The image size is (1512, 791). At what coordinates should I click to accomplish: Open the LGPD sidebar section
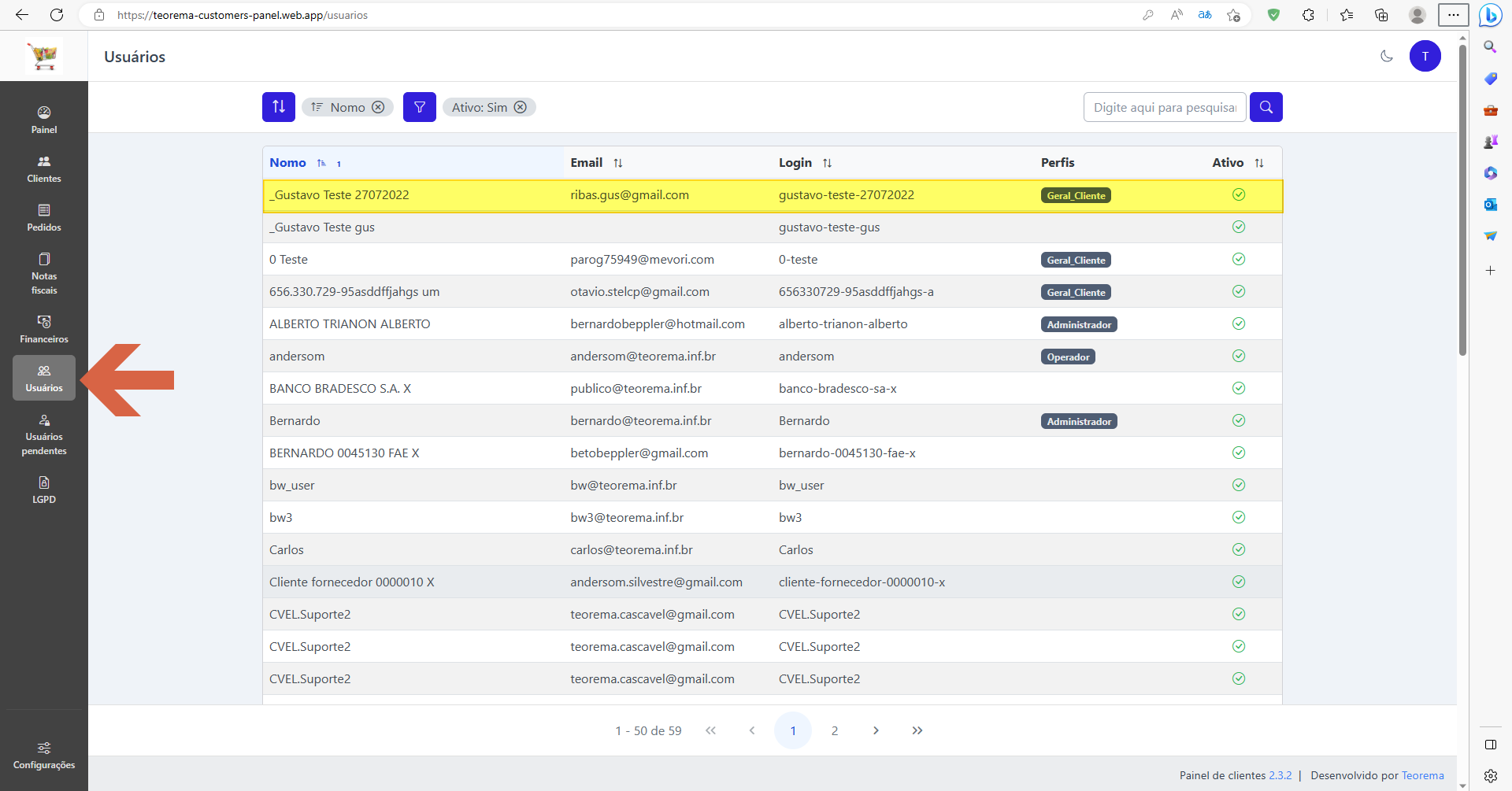click(44, 490)
